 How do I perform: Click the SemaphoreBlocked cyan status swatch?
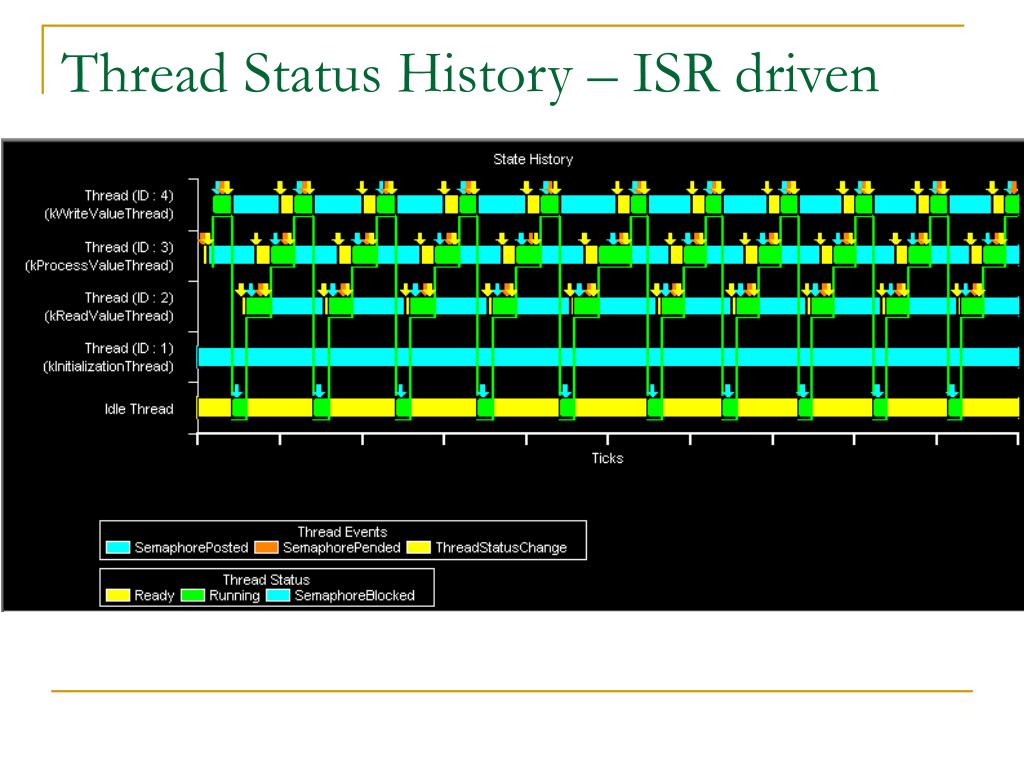pos(278,595)
